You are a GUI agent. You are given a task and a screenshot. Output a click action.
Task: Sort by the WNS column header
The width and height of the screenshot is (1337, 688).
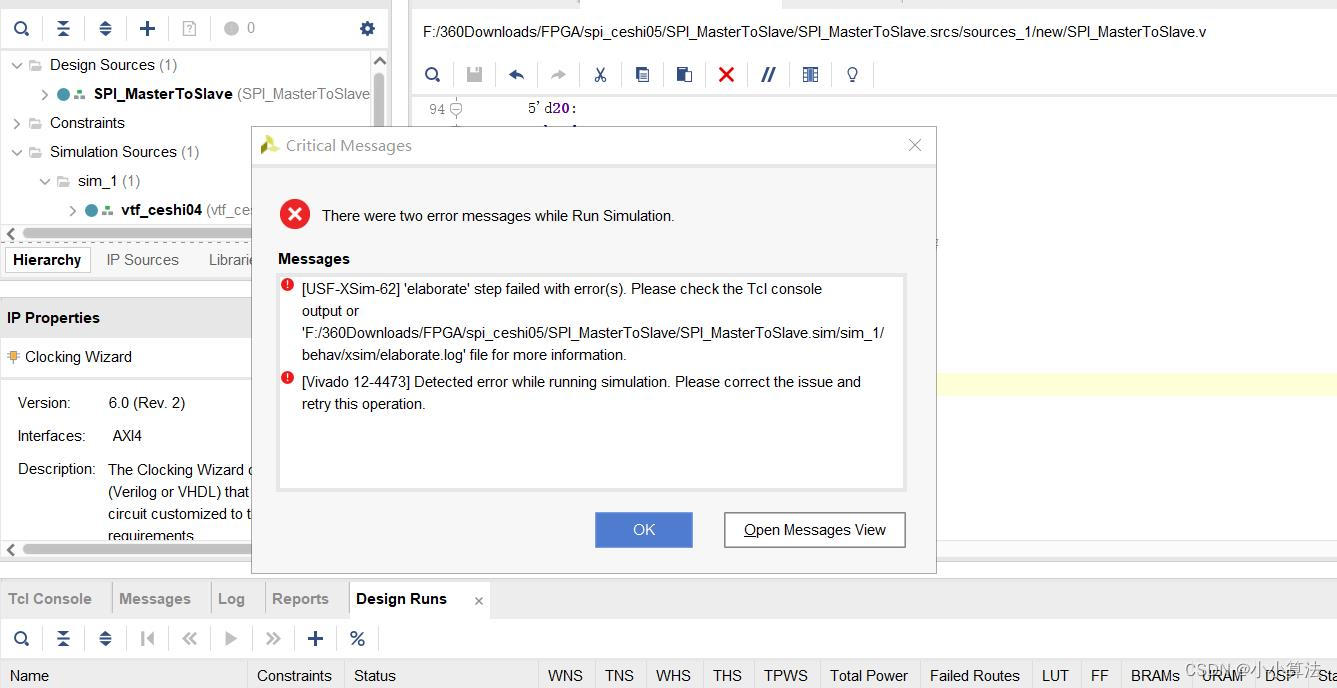[x=565, y=676]
